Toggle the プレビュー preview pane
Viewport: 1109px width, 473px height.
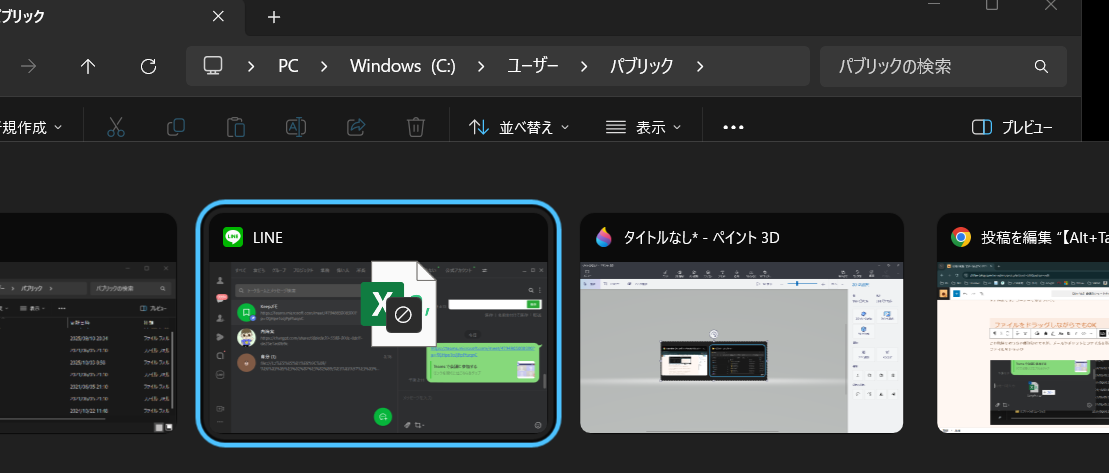click(1011, 127)
